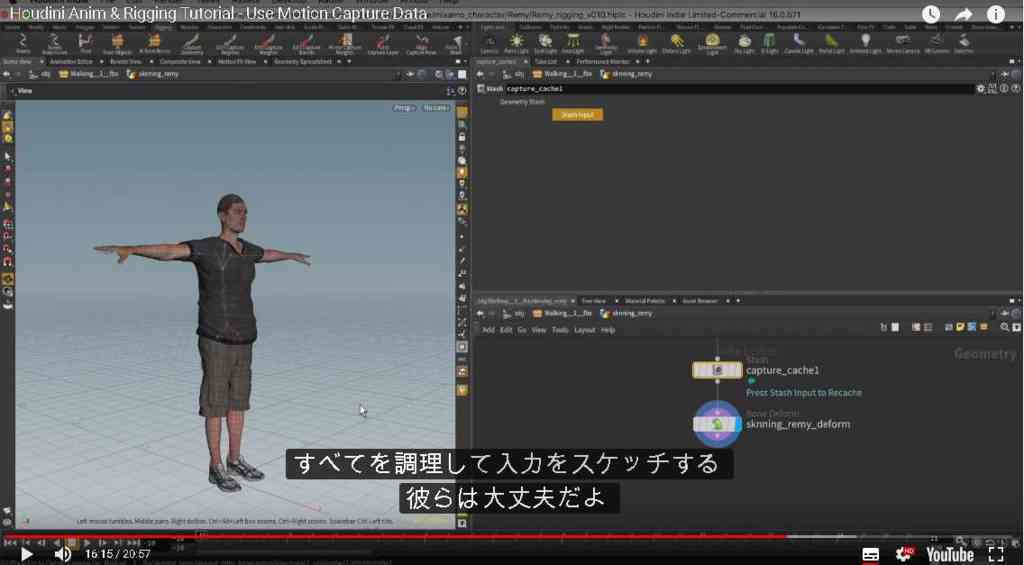1024x565 pixels.
Task: Click the red YouTube progress bar
Action: pyautogui.click(x=394, y=536)
